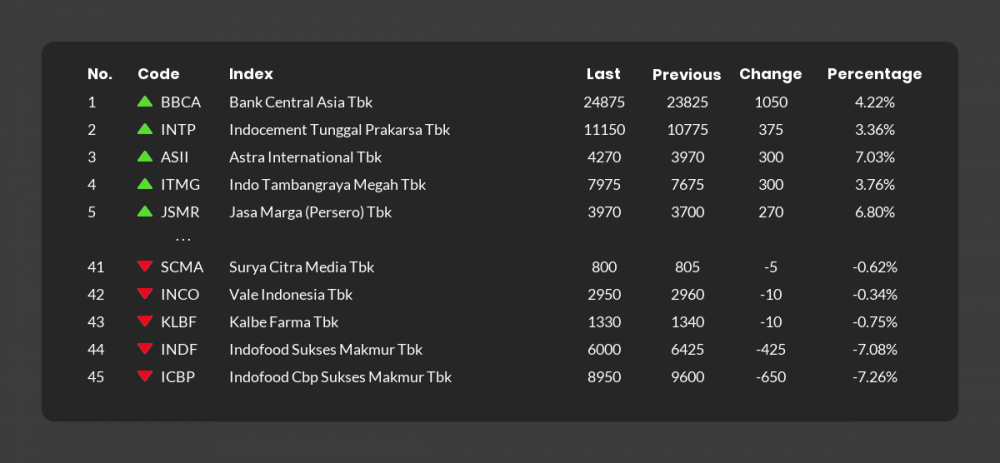This screenshot has width=1000, height=463.
Task: Click the green up arrow beside BBCA
Action: click(x=145, y=102)
